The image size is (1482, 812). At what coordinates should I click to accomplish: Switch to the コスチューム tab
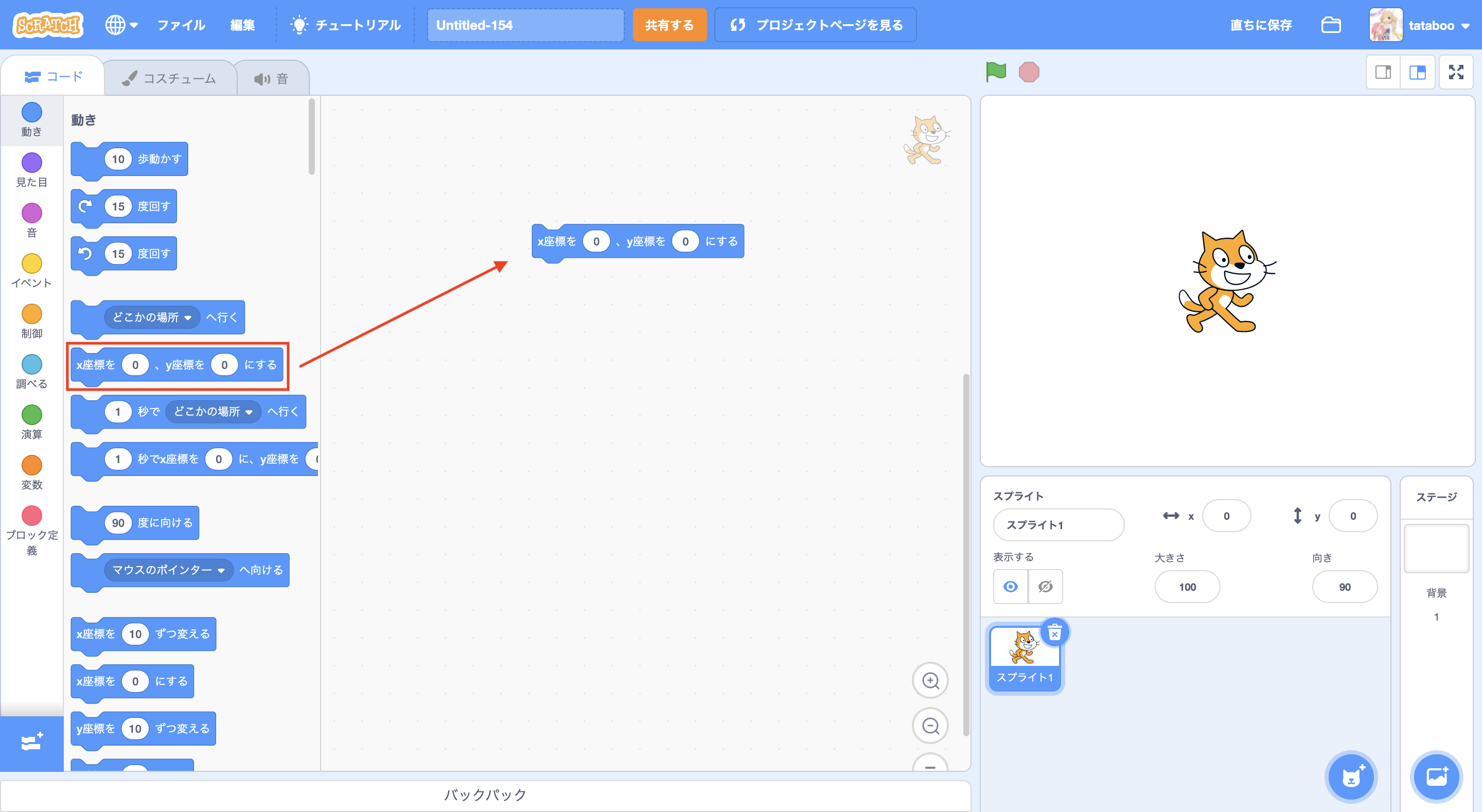click(170, 78)
